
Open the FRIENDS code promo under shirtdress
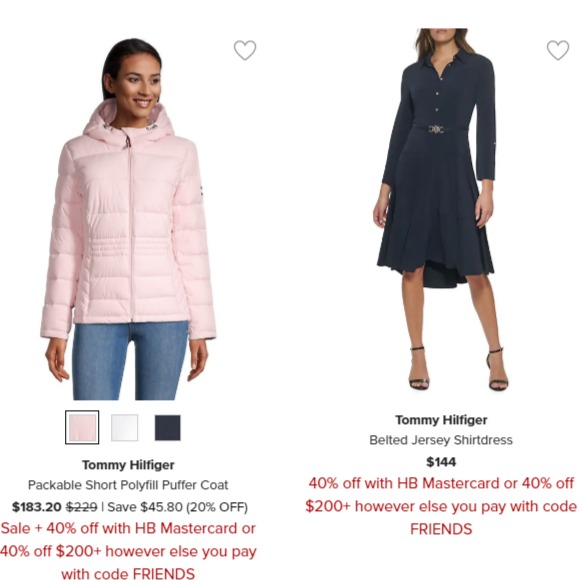pos(441,506)
